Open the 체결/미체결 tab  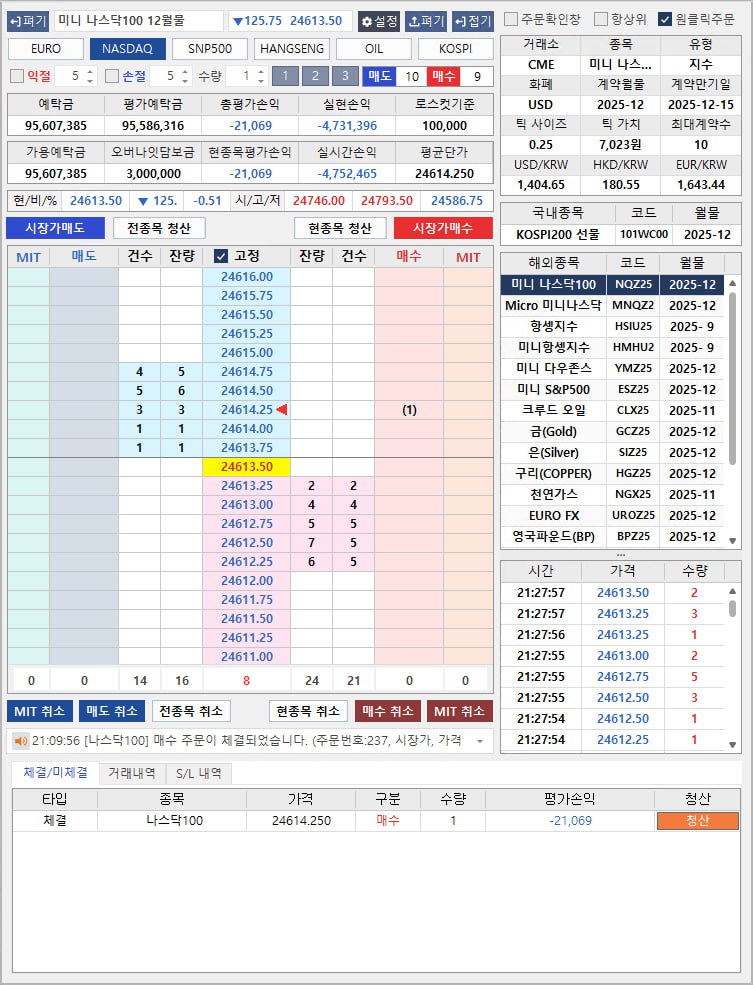(x=55, y=773)
